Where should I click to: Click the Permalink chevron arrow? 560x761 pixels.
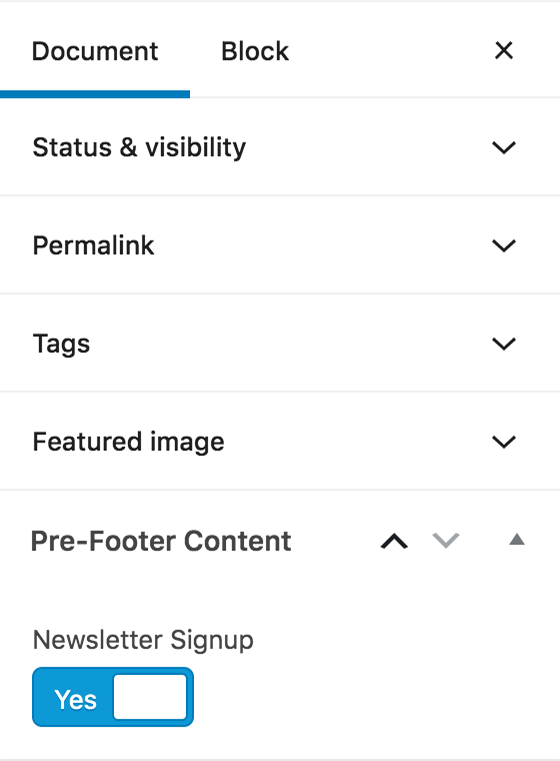[x=504, y=246]
